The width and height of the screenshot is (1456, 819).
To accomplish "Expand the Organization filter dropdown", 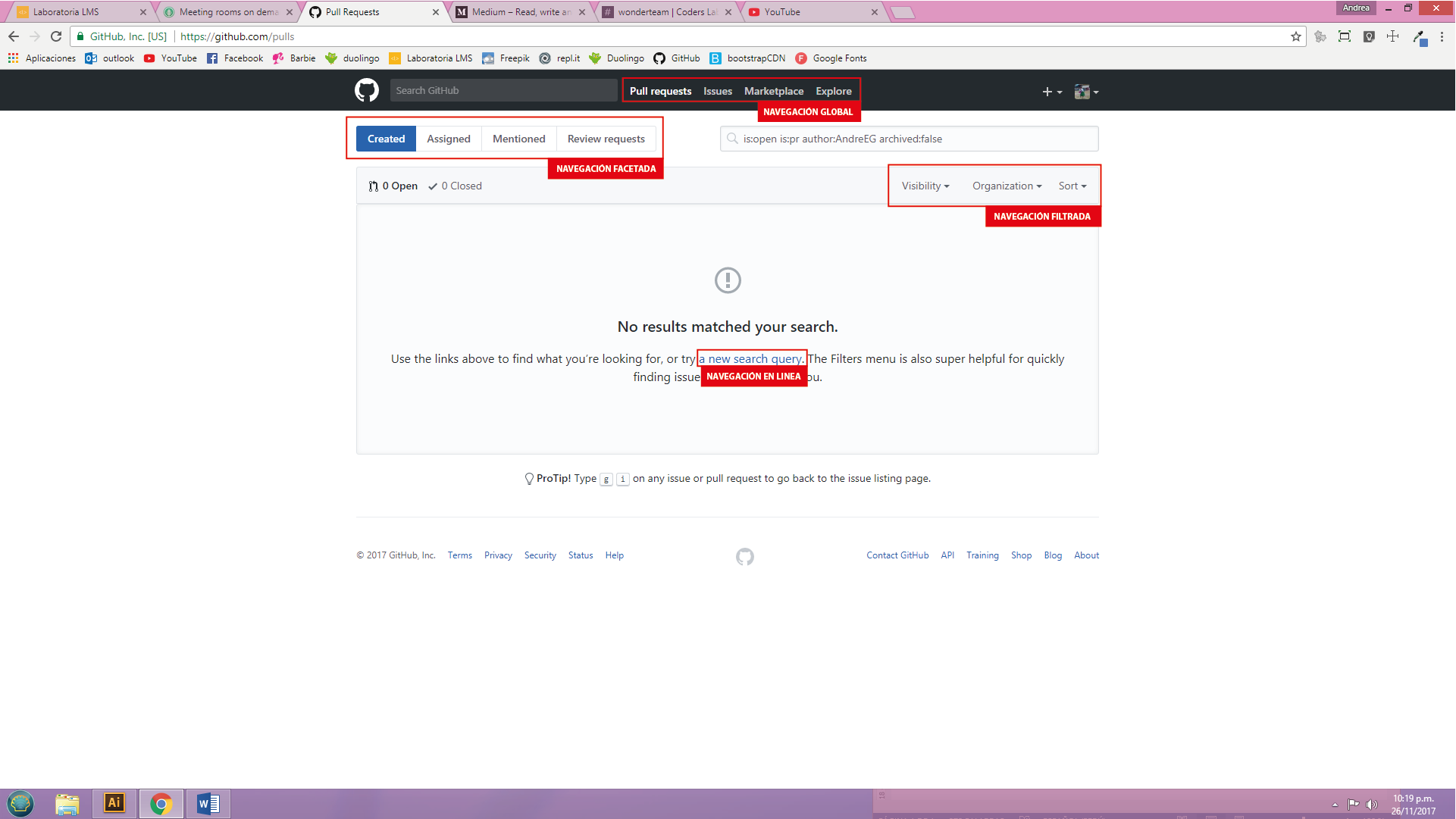I will [x=1007, y=186].
